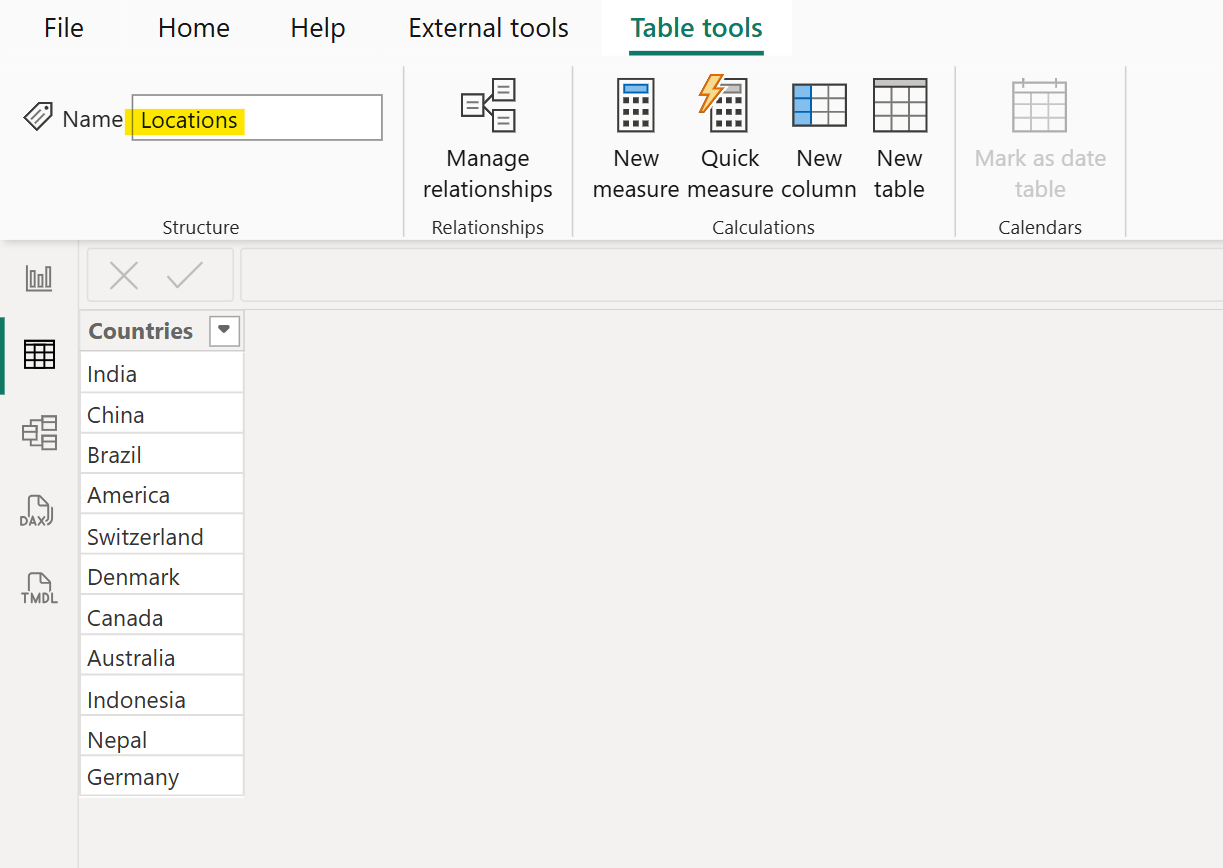
Task: Insert a New table
Action: 897,140
